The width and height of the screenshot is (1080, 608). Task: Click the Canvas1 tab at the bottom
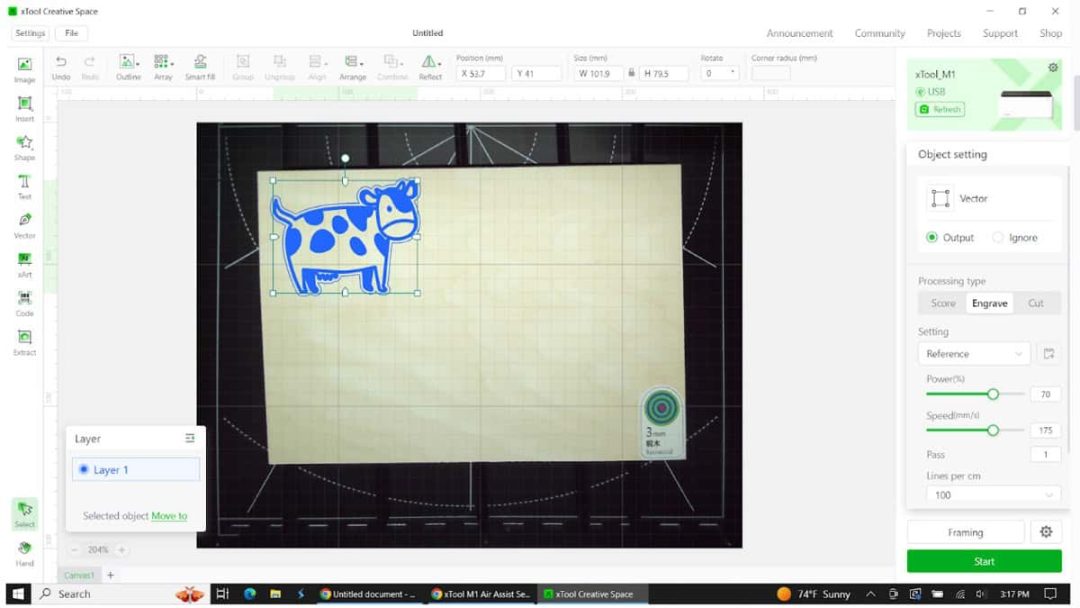[79, 575]
